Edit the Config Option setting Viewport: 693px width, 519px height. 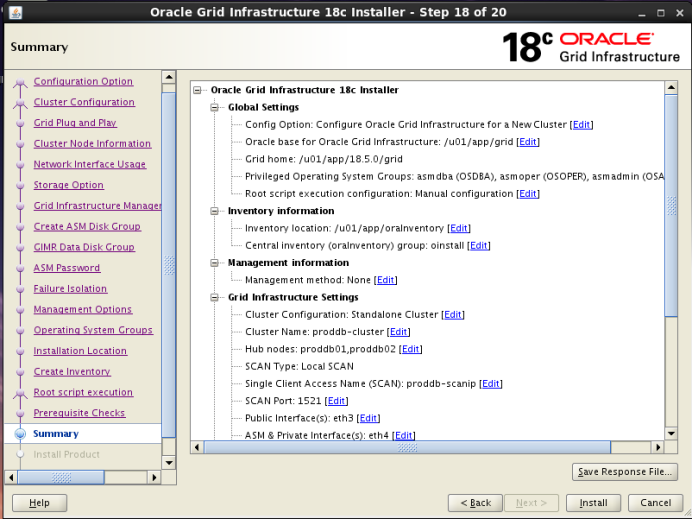point(581,125)
